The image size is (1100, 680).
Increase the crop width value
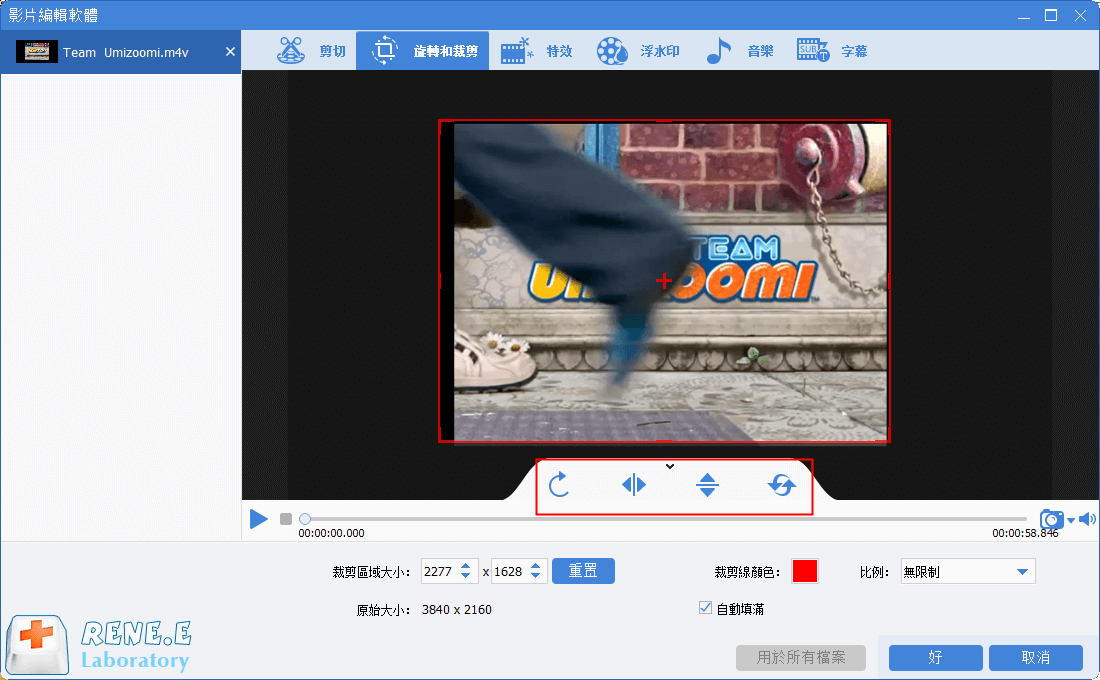pyautogui.click(x=466, y=566)
